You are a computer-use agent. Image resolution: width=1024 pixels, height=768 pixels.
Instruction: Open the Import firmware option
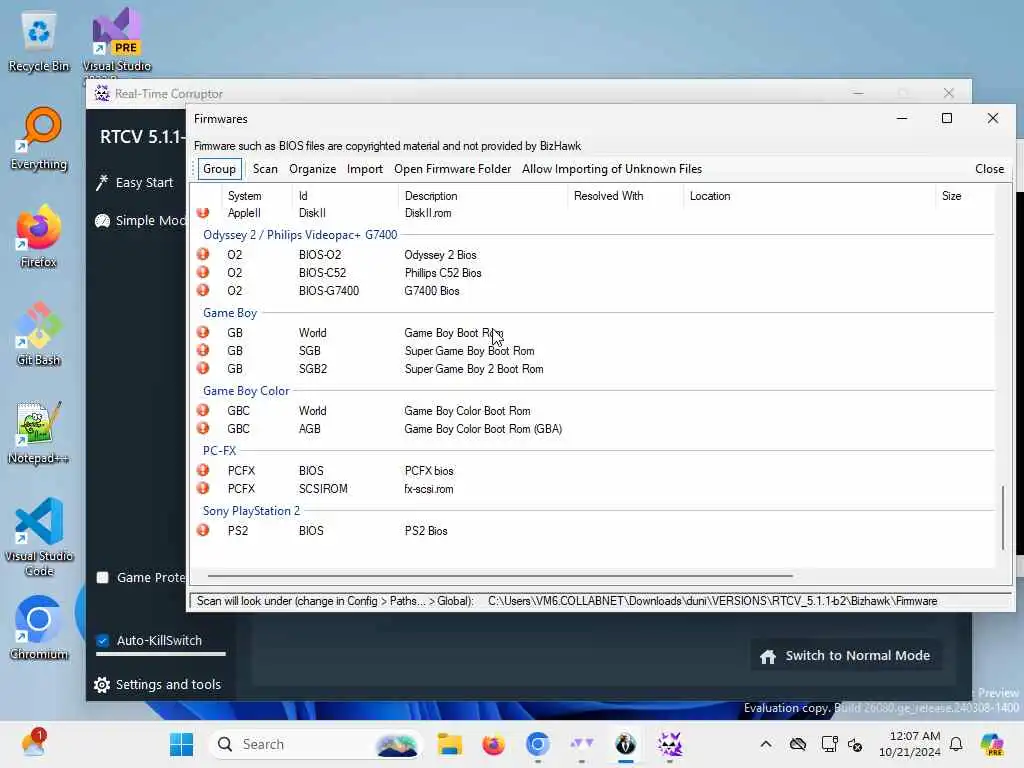pyautogui.click(x=364, y=169)
